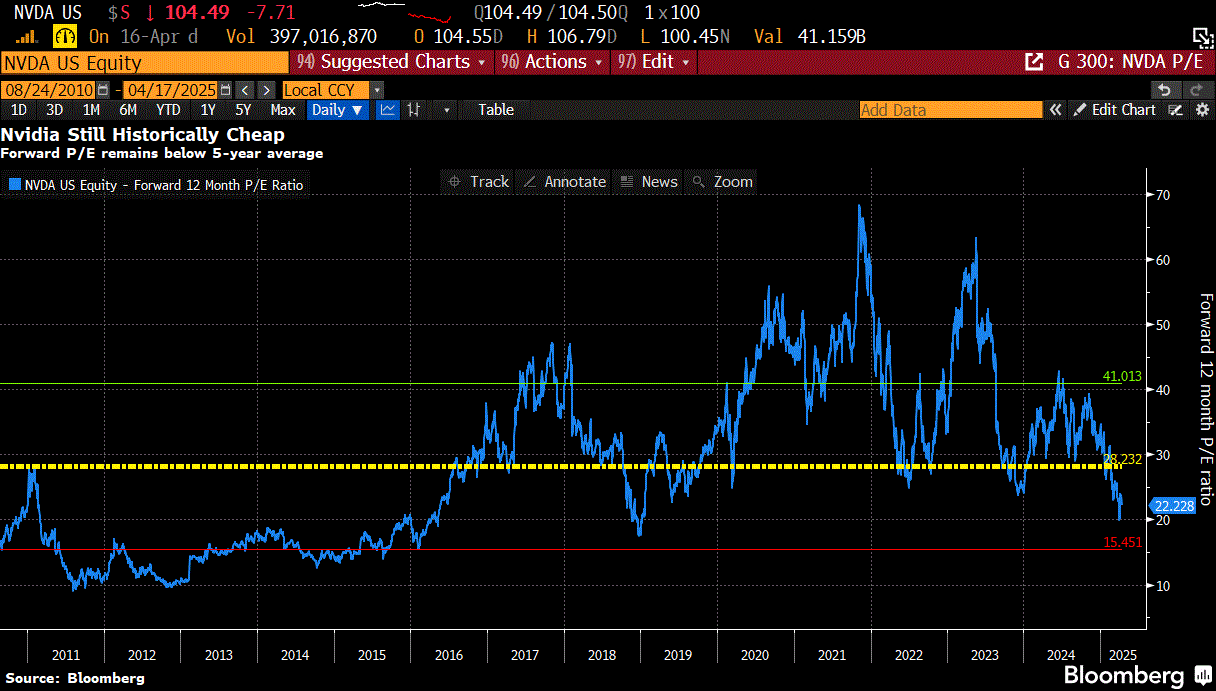The image size is (1216, 691).
Task: Click the 22.228 current value tag
Action: (x=1174, y=506)
